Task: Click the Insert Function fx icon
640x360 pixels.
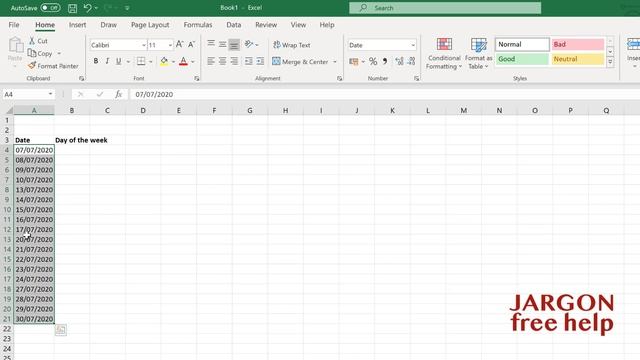Action: 118,94
